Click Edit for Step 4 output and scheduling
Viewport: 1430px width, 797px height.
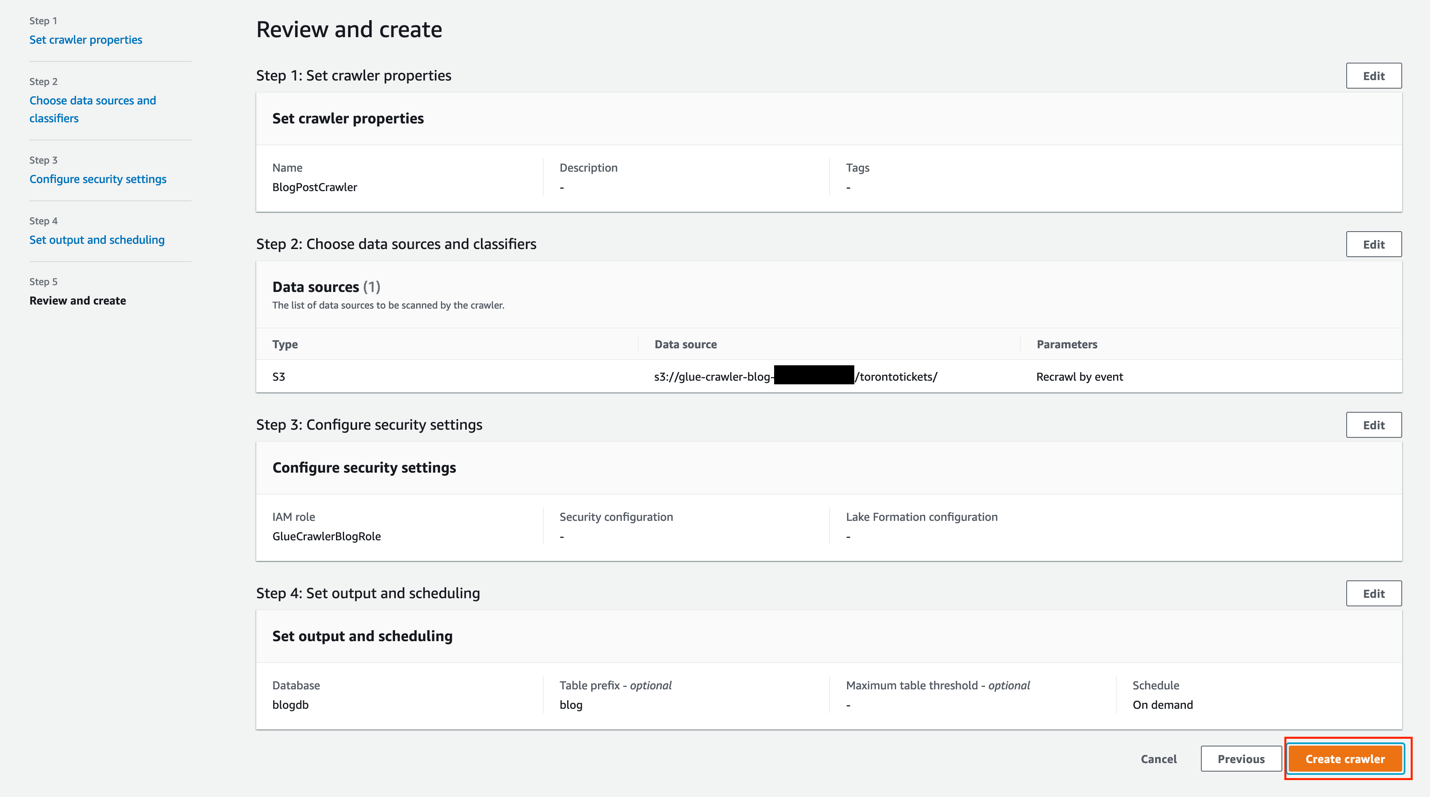point(1373,594)
